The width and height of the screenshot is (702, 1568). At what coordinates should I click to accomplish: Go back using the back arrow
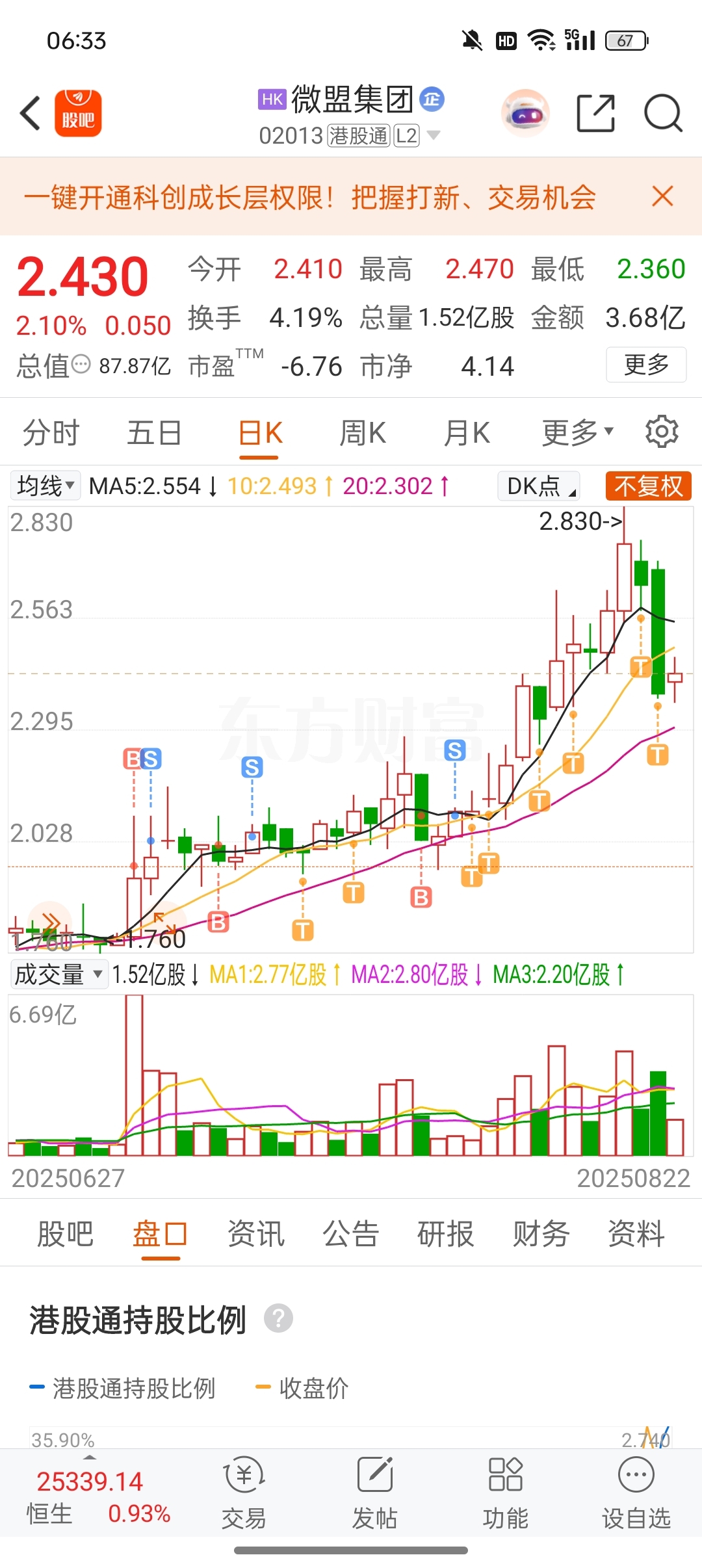point(31,113)
